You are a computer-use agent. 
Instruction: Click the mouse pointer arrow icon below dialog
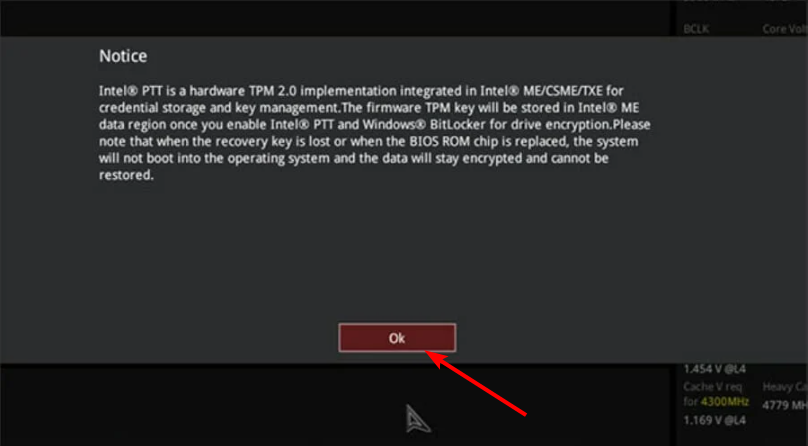(417, 418)
